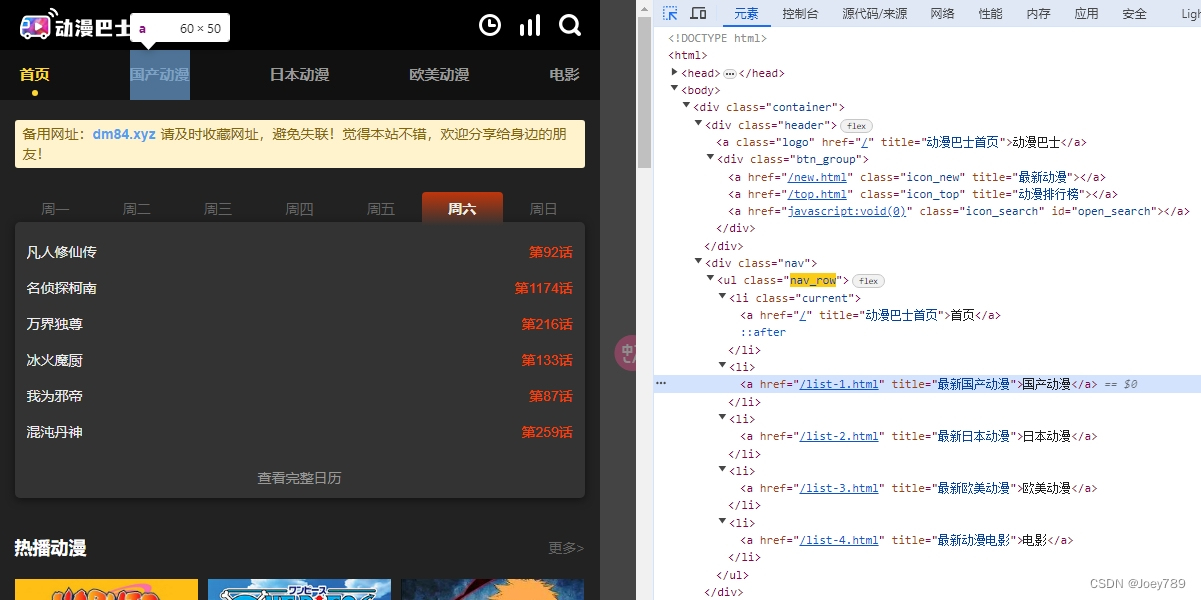This screenshot has height=600, width=1201.
Task: Switch to DevTools 控制台 tab
Action: [x=800, y=13]
